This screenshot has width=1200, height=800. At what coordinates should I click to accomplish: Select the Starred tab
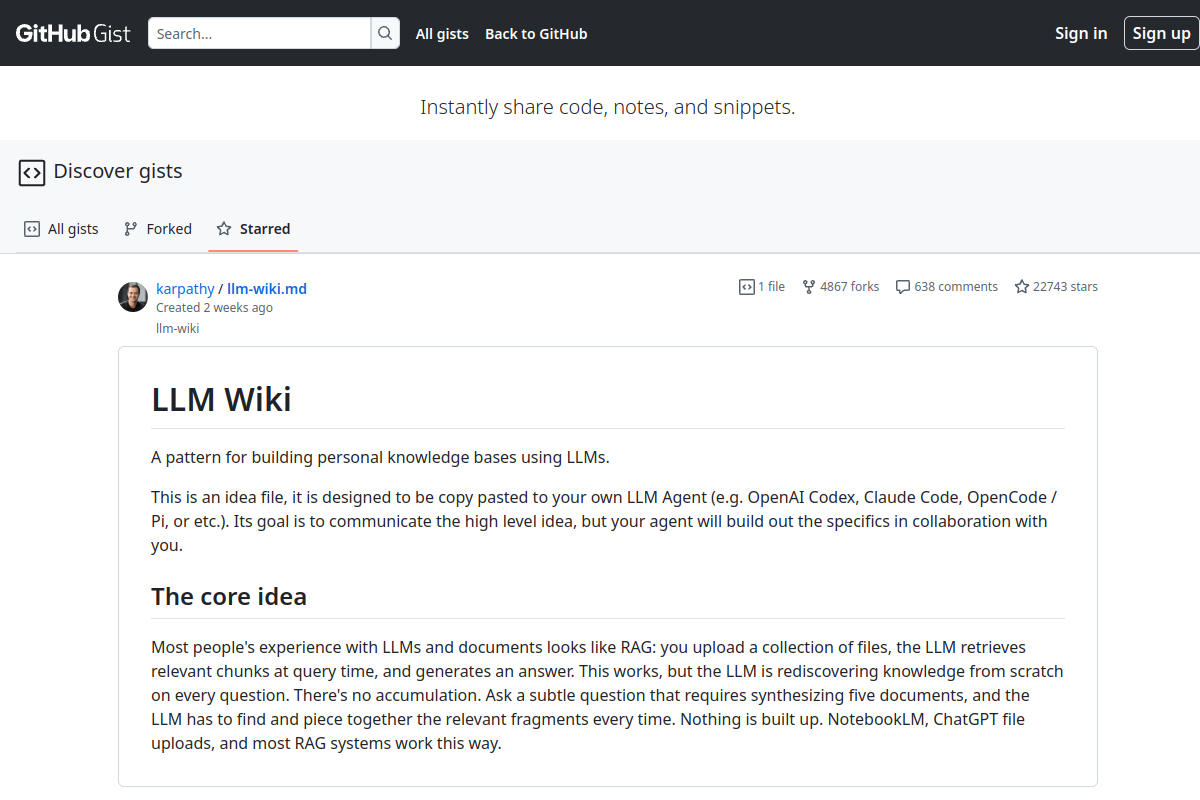click(253, 229)
